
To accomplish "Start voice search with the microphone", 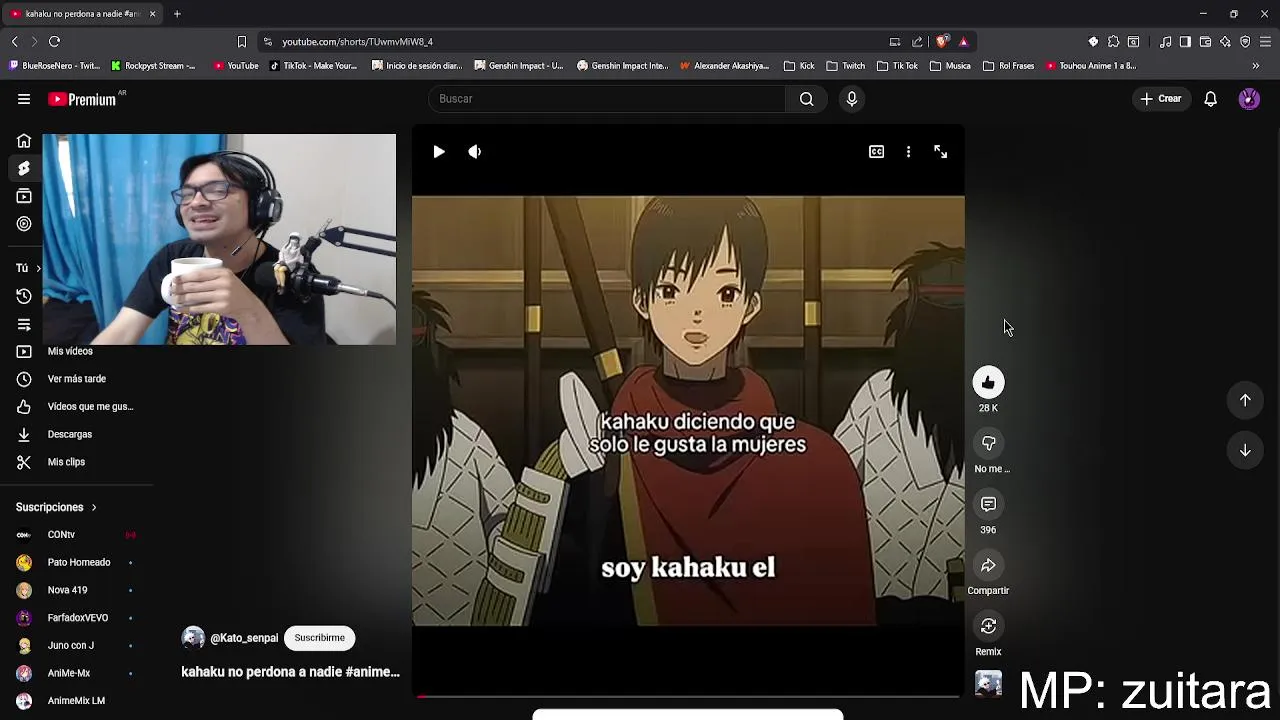I will pyautogui.click(x=852, y=99).
